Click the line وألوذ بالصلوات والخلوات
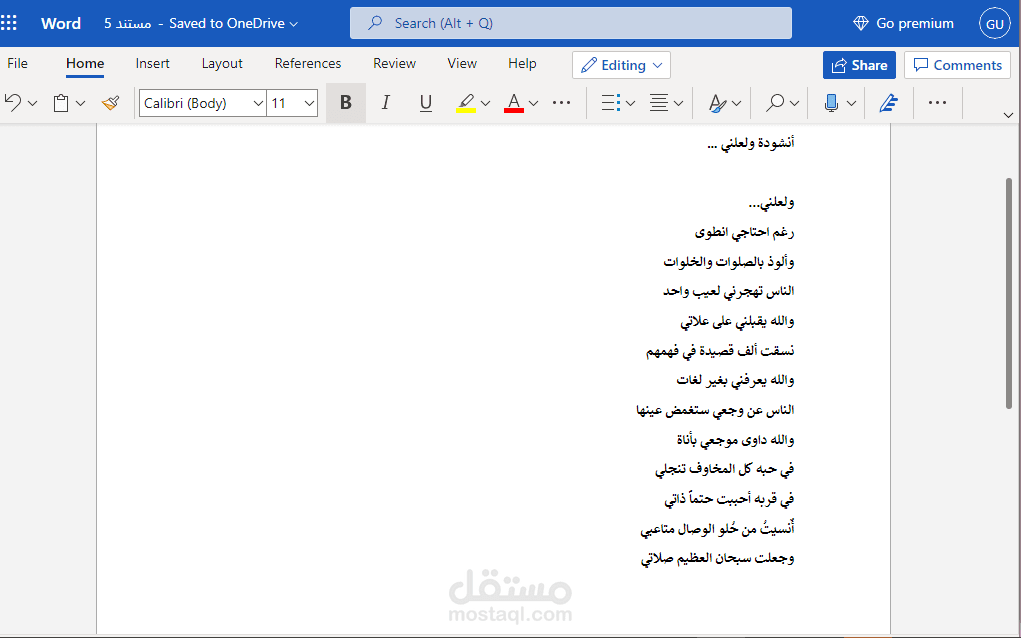This screenshot has width=1021, height=638. (x=729, y=262)
